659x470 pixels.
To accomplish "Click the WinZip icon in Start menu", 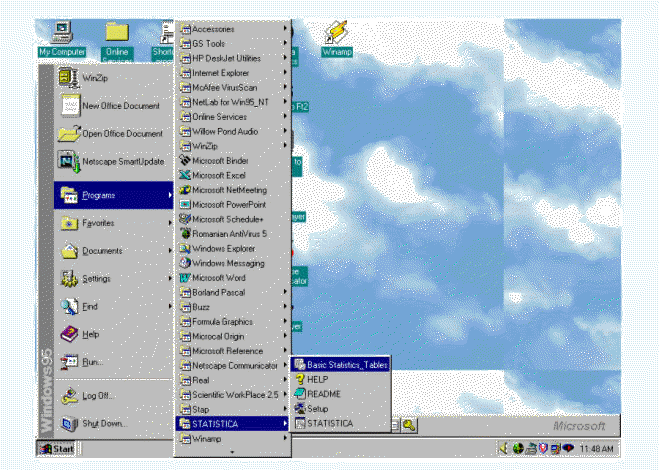I will tap(96, 78).
